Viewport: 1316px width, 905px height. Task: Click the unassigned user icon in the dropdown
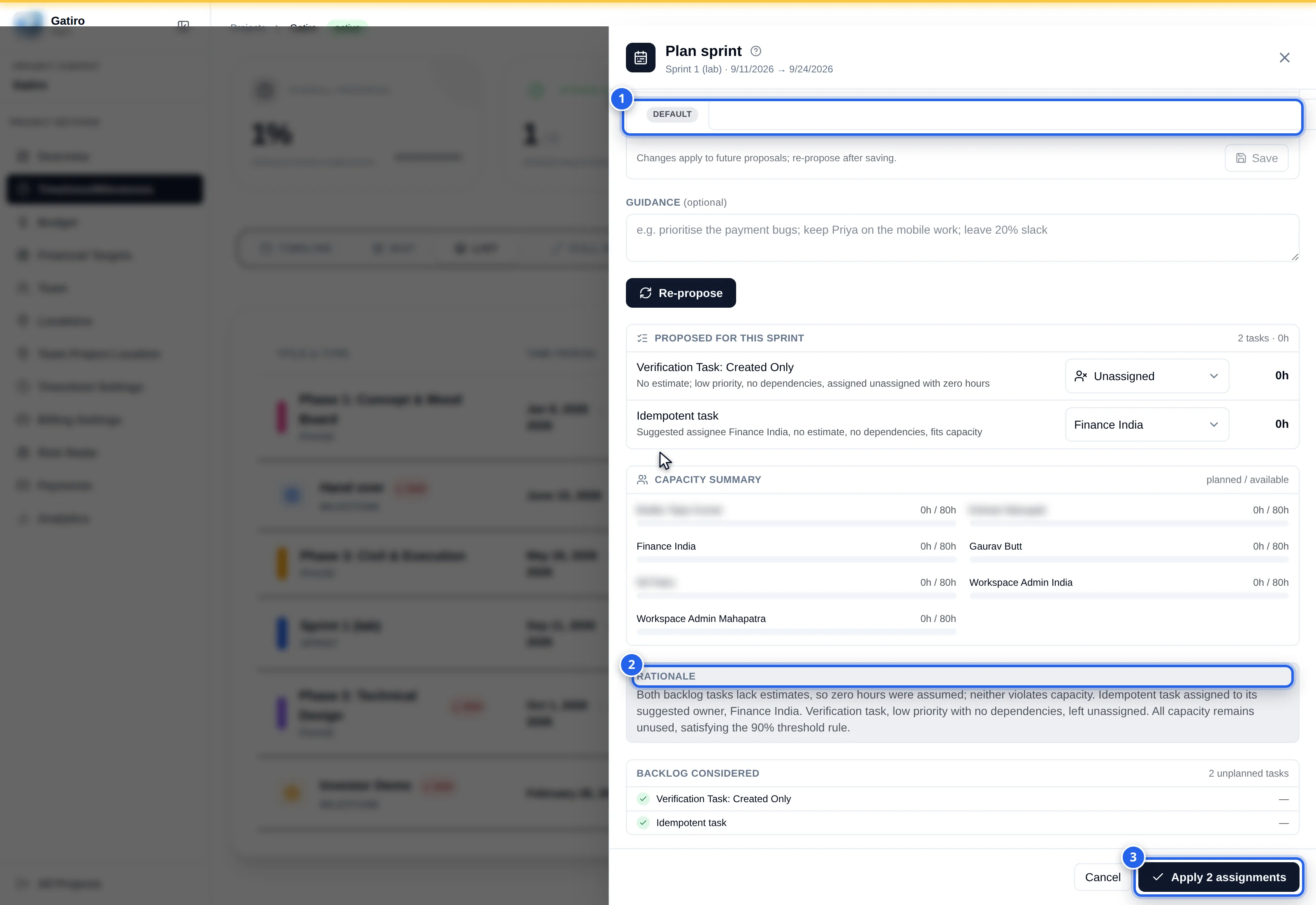pyautogui.click(x=1080, y=376)
